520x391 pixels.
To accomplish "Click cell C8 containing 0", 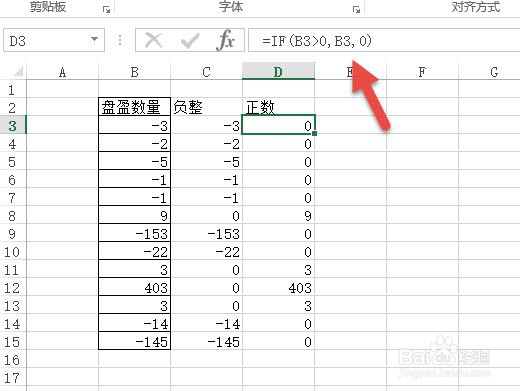I will (206, 215).
